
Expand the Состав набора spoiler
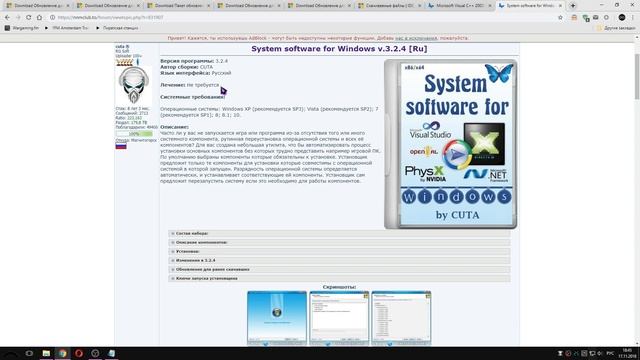click(339, 233)
